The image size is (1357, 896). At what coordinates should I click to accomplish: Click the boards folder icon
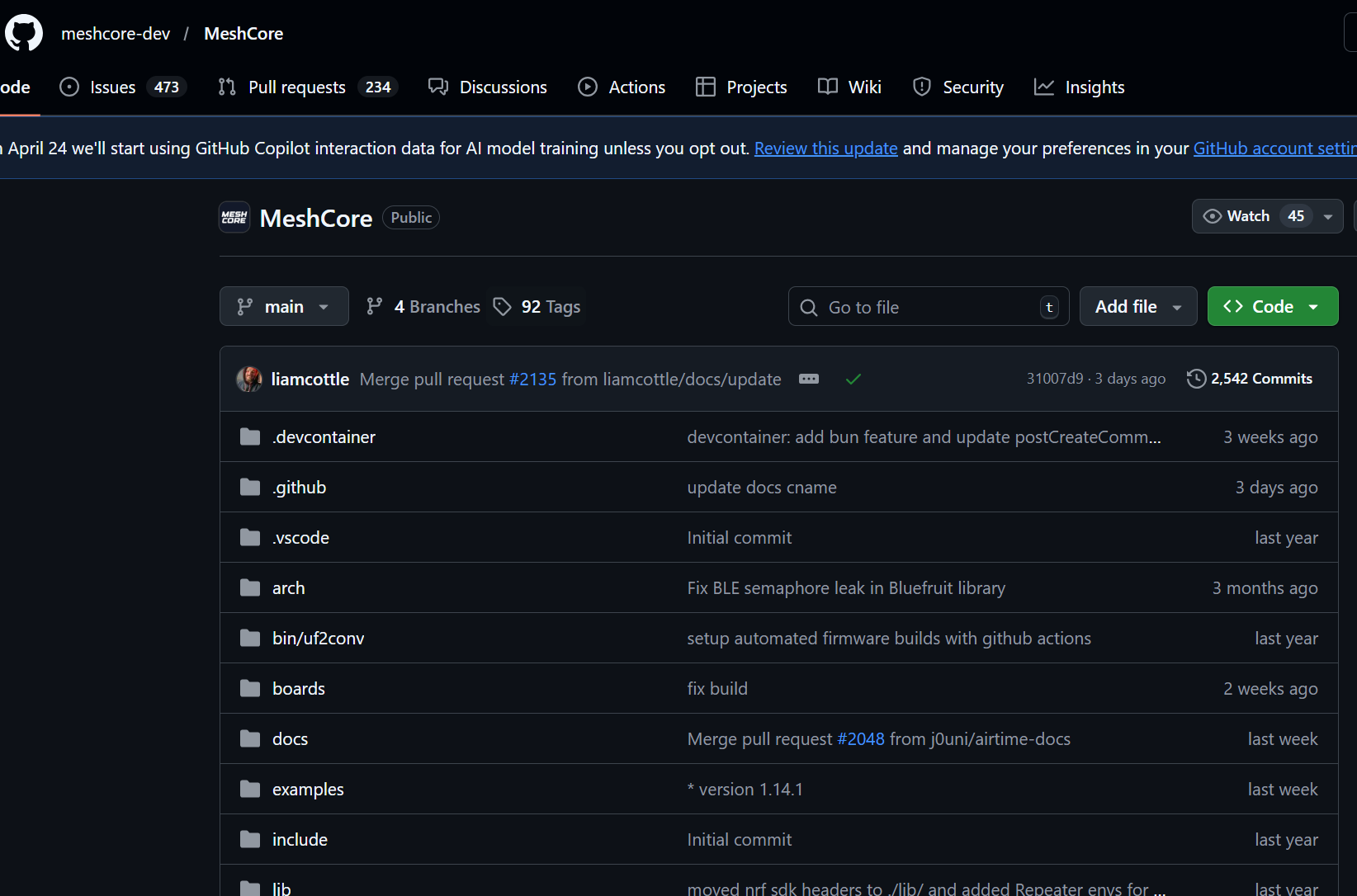click(250, 688)
